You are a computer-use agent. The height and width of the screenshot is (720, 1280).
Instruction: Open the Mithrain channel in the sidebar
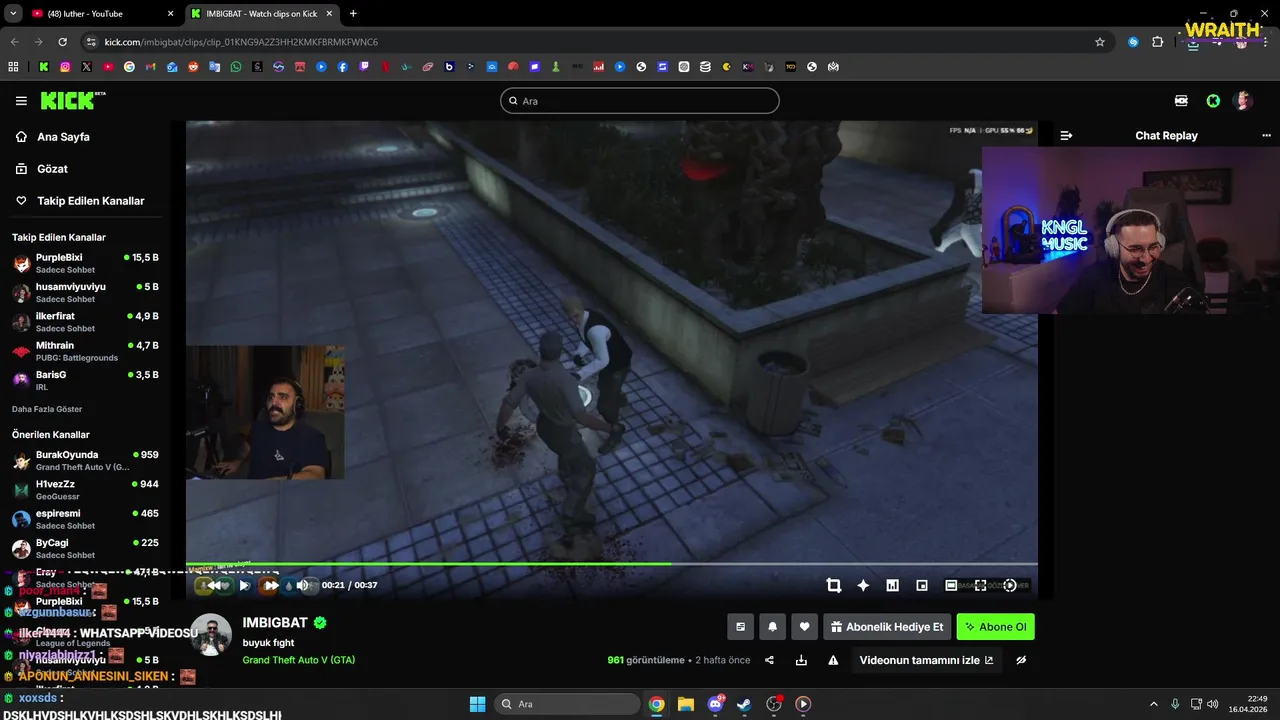tap(84, 351)
